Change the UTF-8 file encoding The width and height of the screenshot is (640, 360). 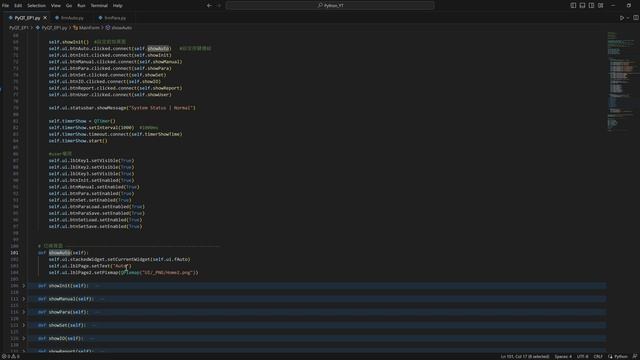tap(582, 356)
